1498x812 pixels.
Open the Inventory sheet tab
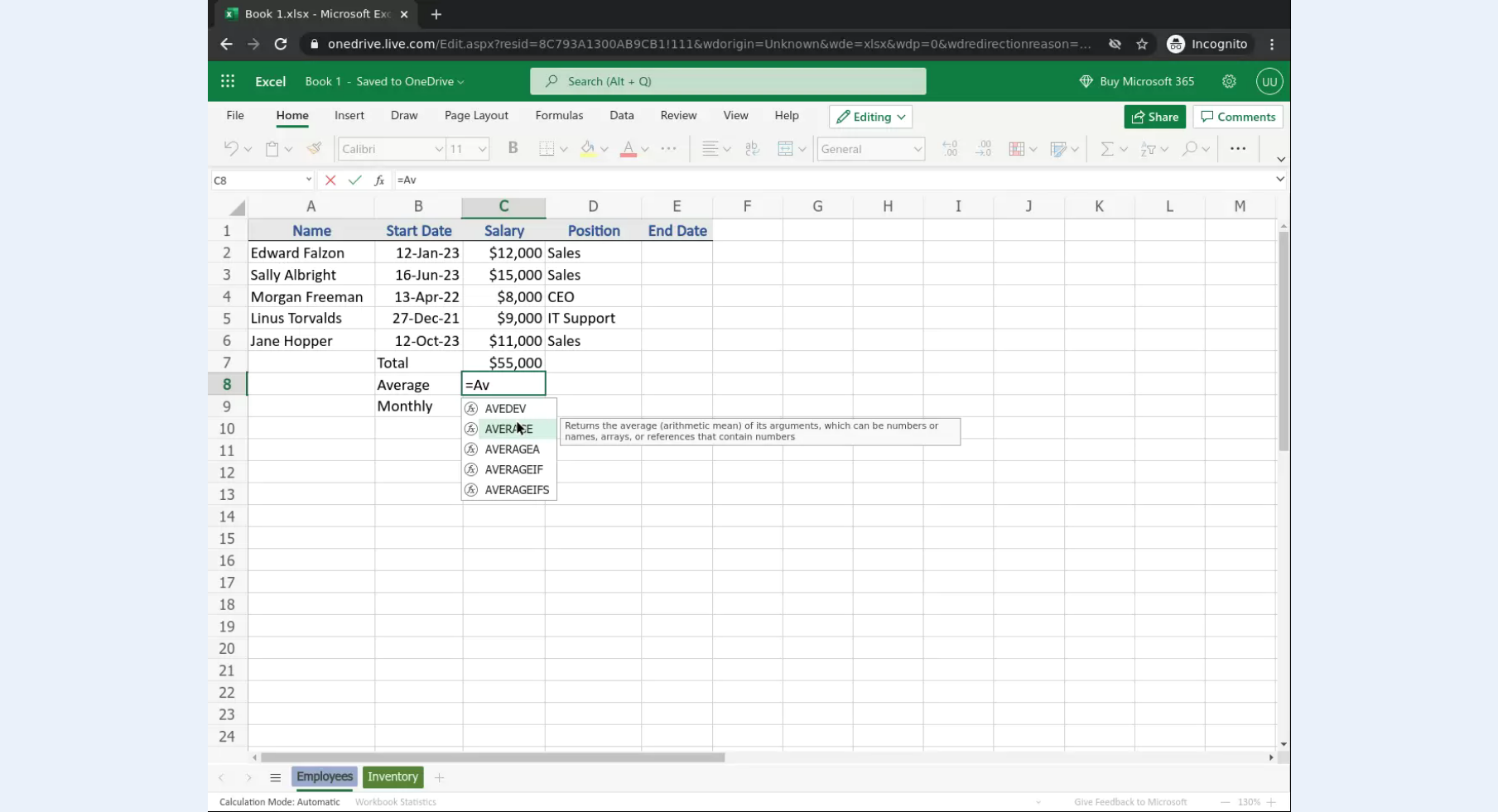pos(393,776)
